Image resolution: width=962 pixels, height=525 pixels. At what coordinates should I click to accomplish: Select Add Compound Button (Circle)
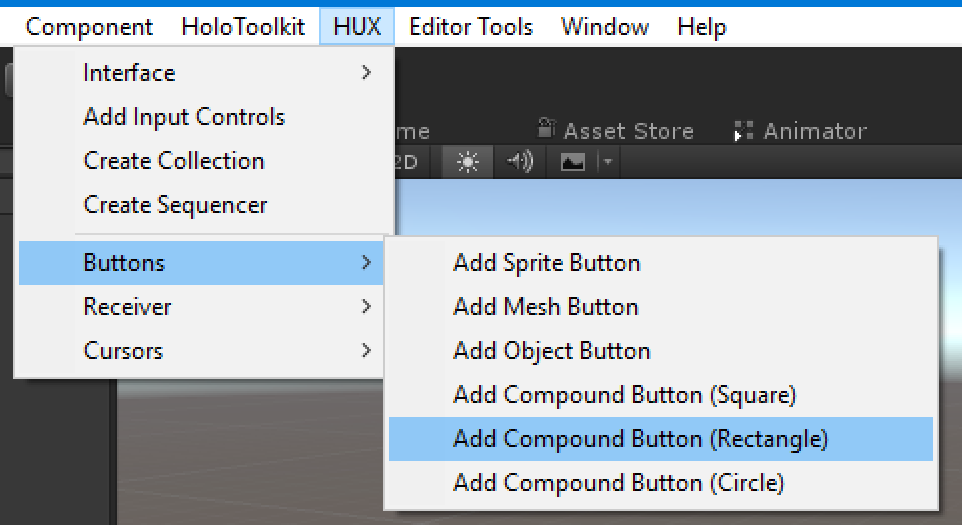tap(661, 483)
